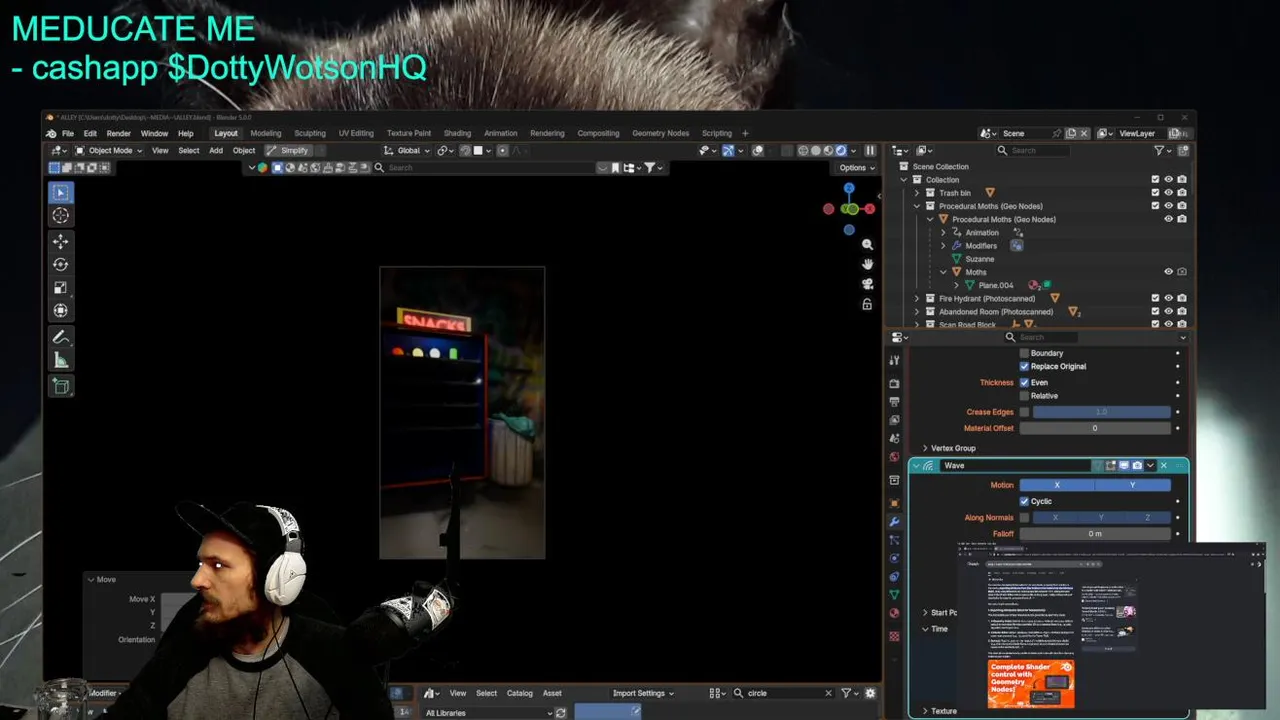Select the Transform tool
Image resolution: width=1280 pixels, height=720 pixels.
61,310
